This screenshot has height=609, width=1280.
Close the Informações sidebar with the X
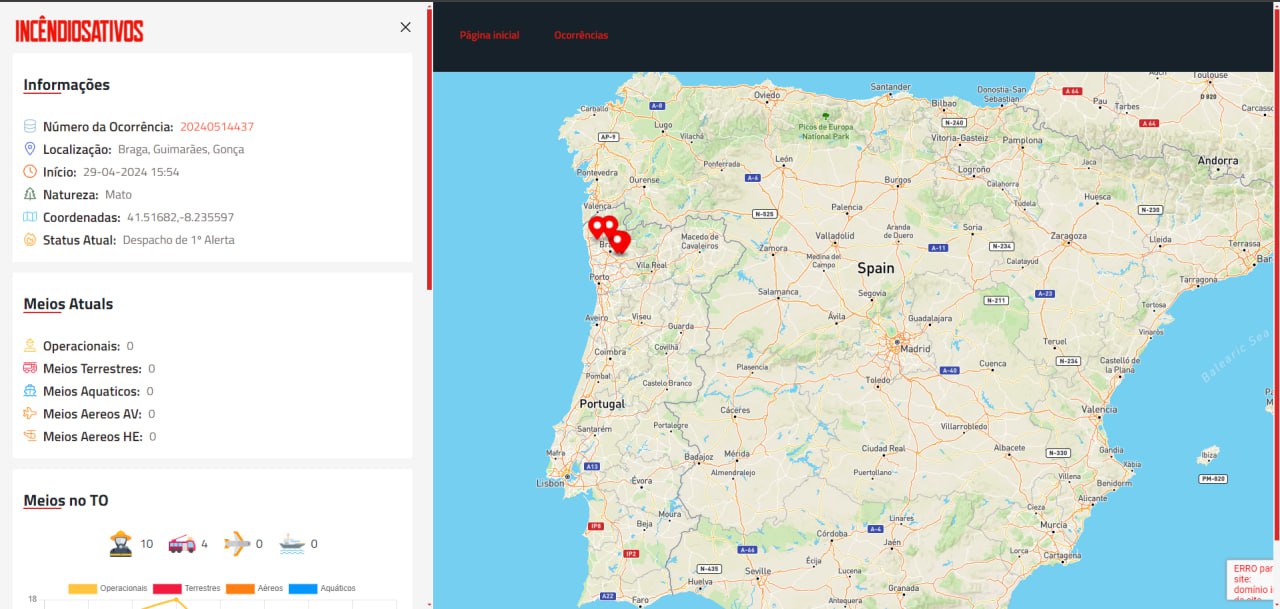[405, 27]
